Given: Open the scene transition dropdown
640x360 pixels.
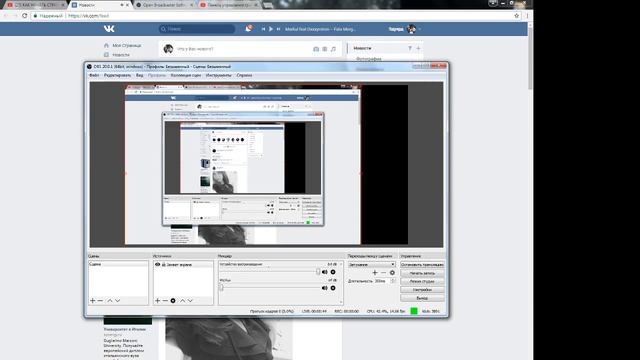Looking at the screenshot, I should click(371, 264).
